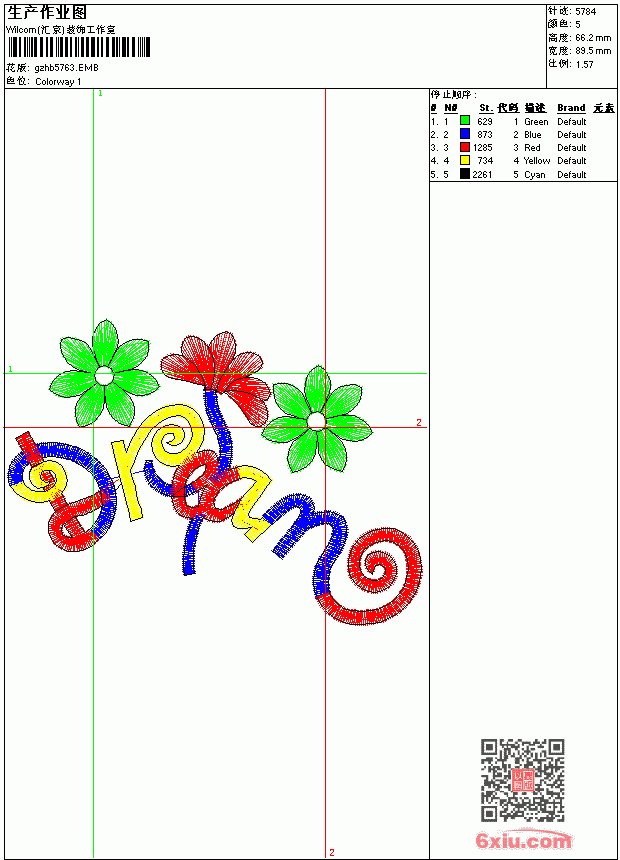Choose the yellow thread swatch
Image resolution: width=620 pixels, height=860 pixels.
click(465, 161)
